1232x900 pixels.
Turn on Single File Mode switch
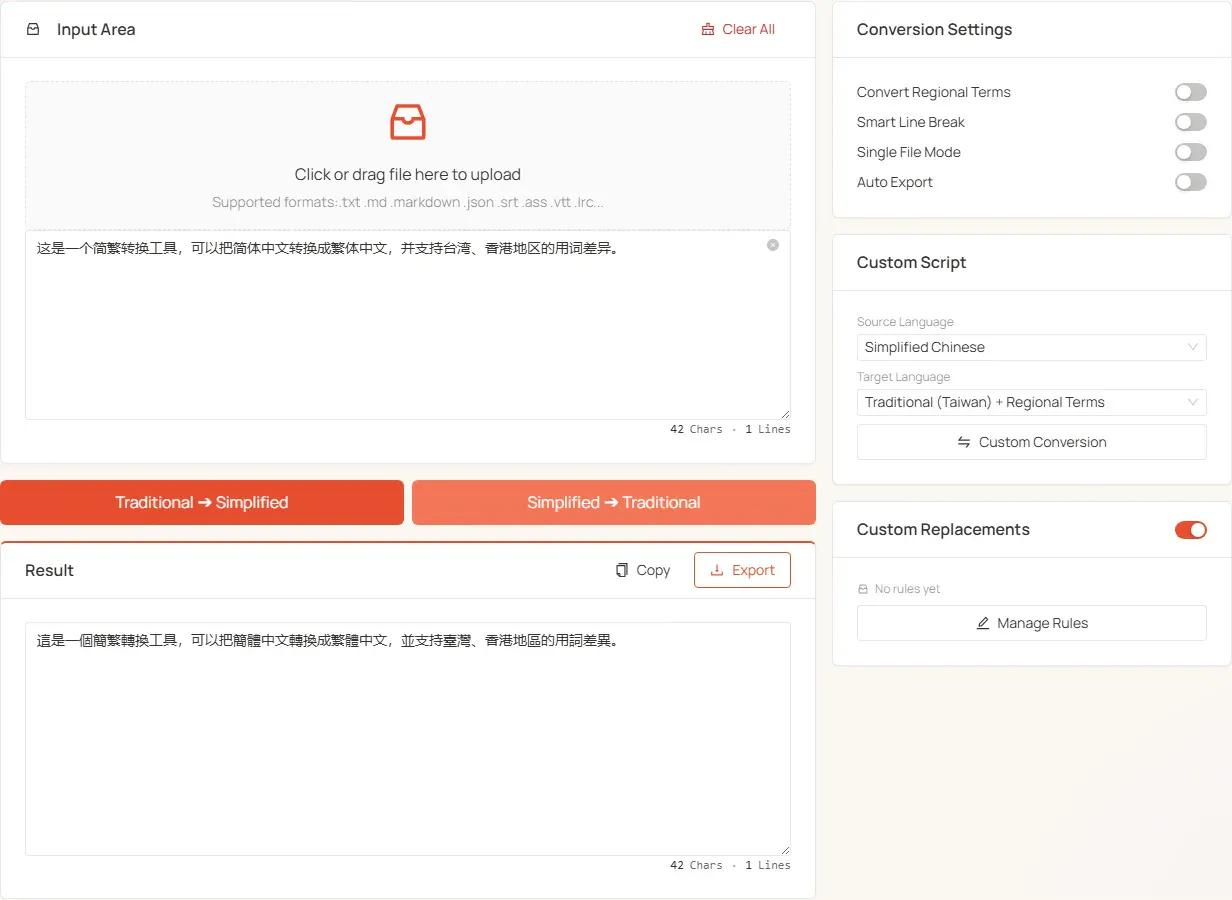click(x=1191, y=152)
